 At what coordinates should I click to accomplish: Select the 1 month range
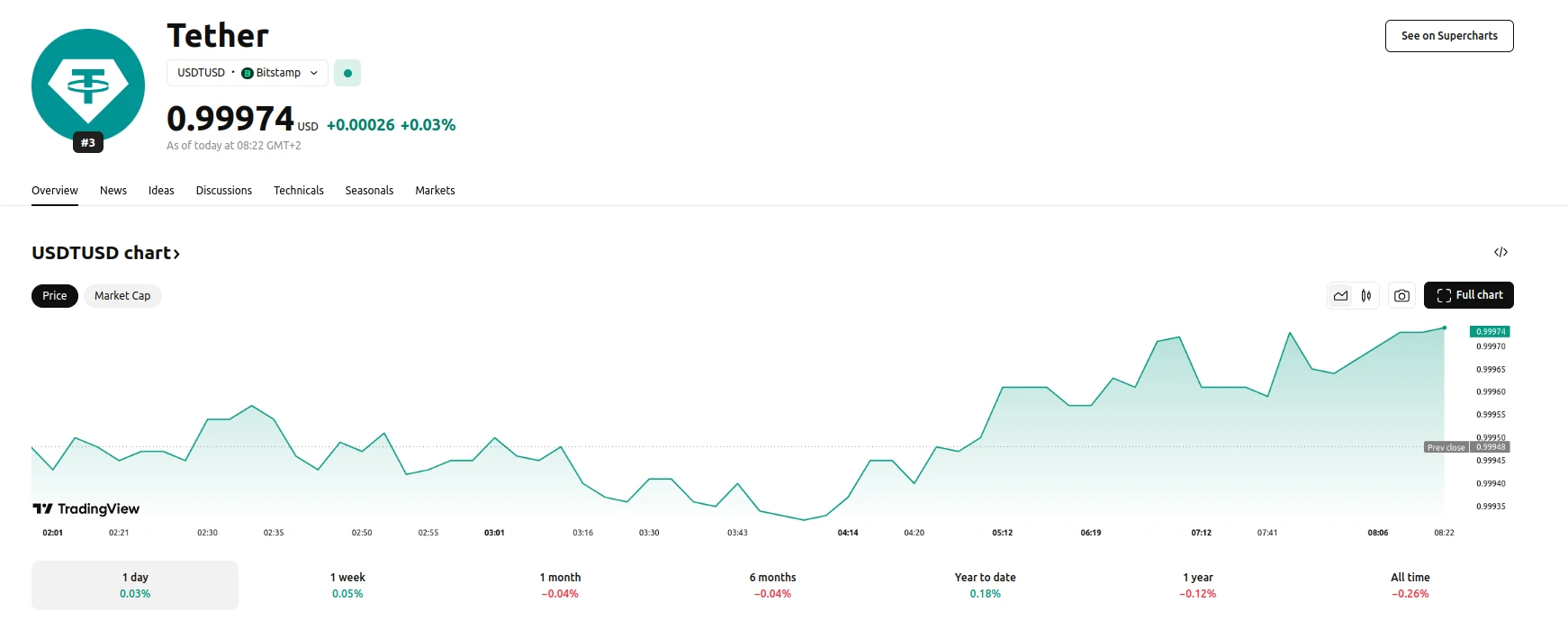pyautogui.click(x=560, y=585)
